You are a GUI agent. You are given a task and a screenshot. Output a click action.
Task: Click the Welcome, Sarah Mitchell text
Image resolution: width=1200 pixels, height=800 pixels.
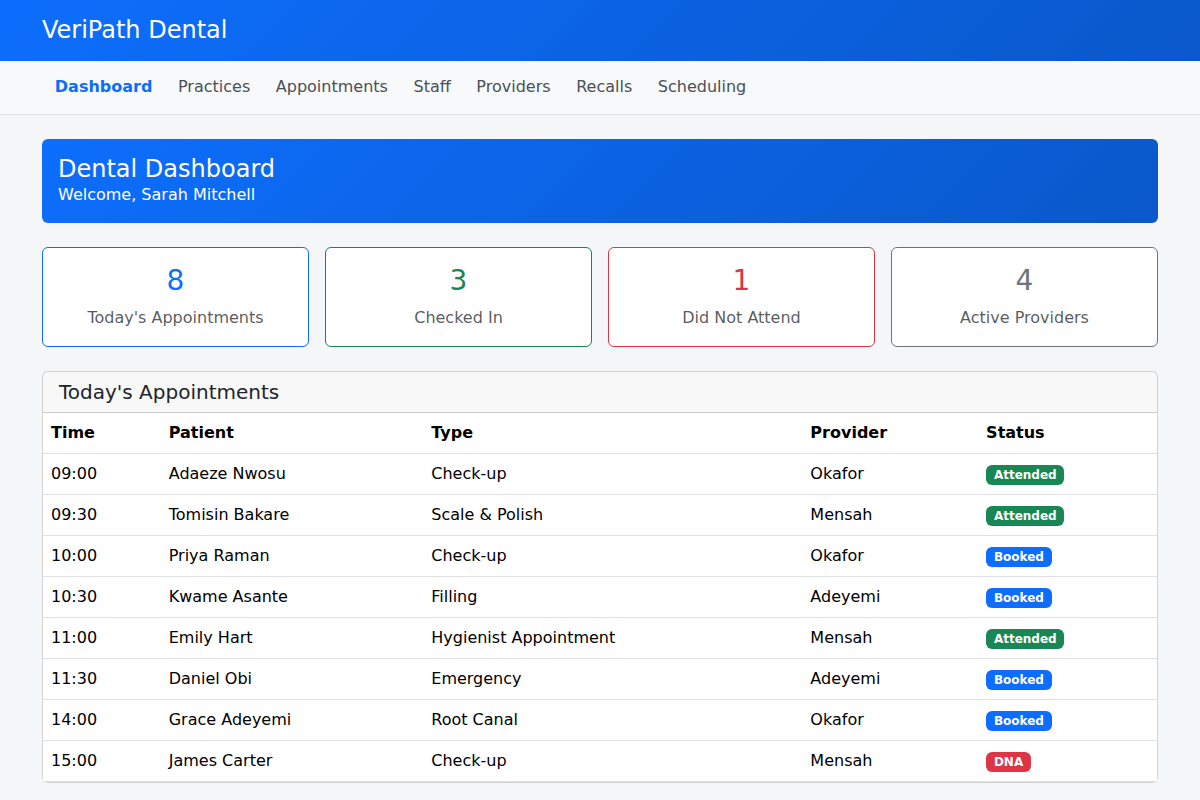(x=156, y=195)
